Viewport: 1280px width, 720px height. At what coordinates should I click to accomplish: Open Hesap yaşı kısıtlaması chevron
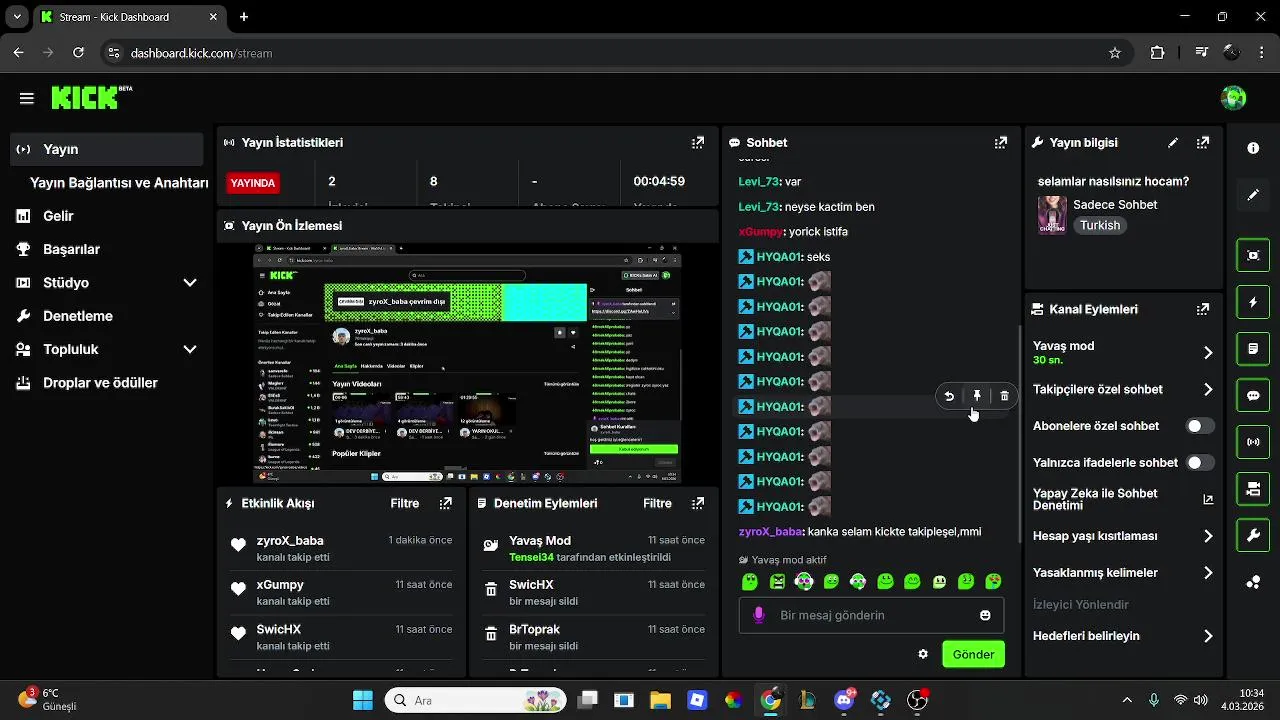click(1208, 536)
